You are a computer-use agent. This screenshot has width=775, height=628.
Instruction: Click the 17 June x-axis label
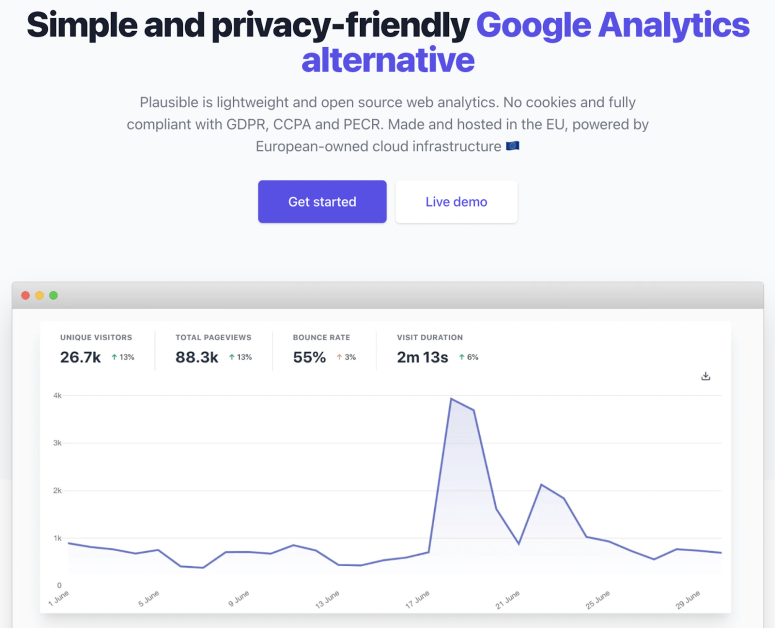pyautogui.click(x=419, y=599)
